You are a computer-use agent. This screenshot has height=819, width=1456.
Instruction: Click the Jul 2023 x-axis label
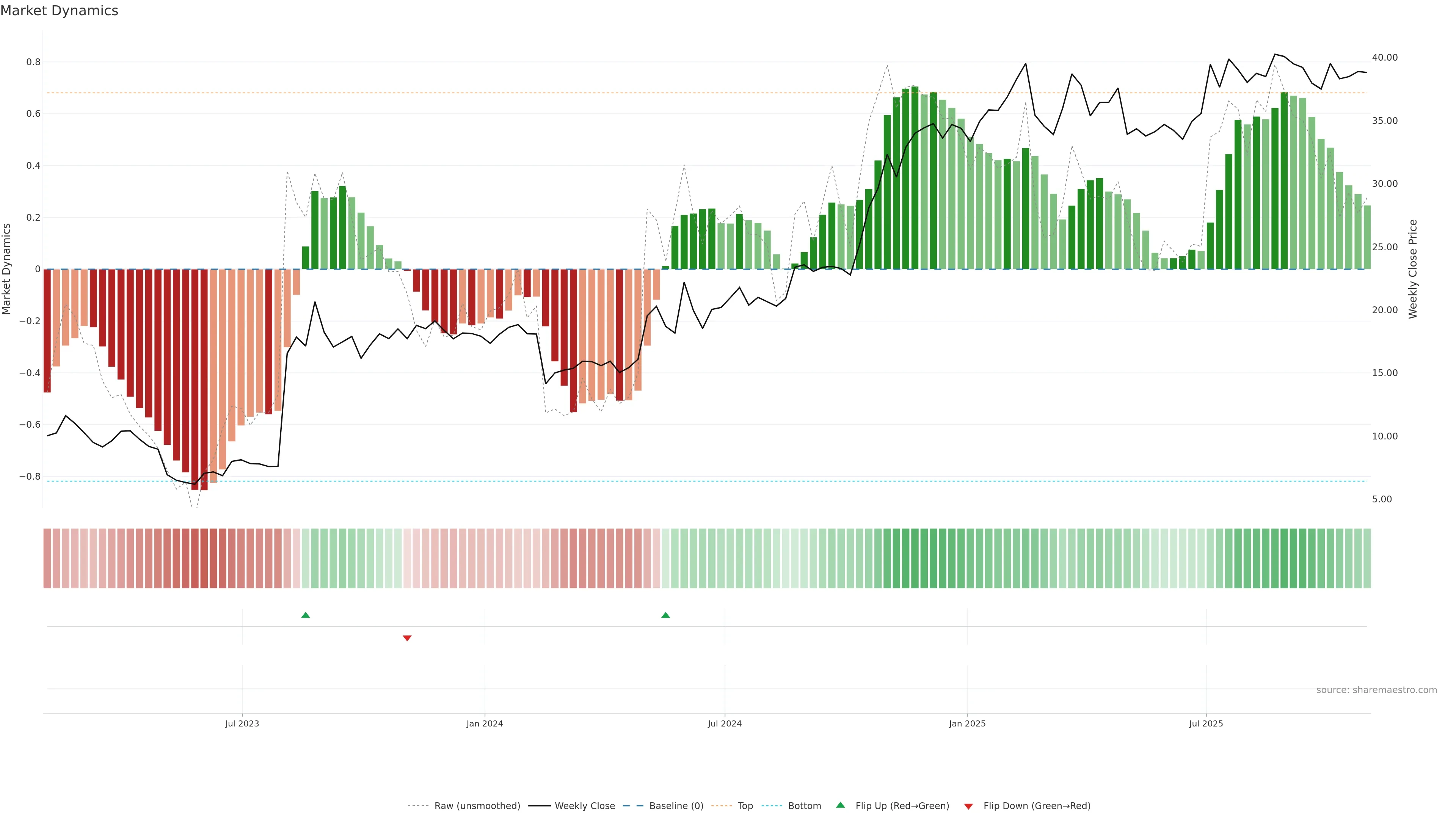coord(242,723)
